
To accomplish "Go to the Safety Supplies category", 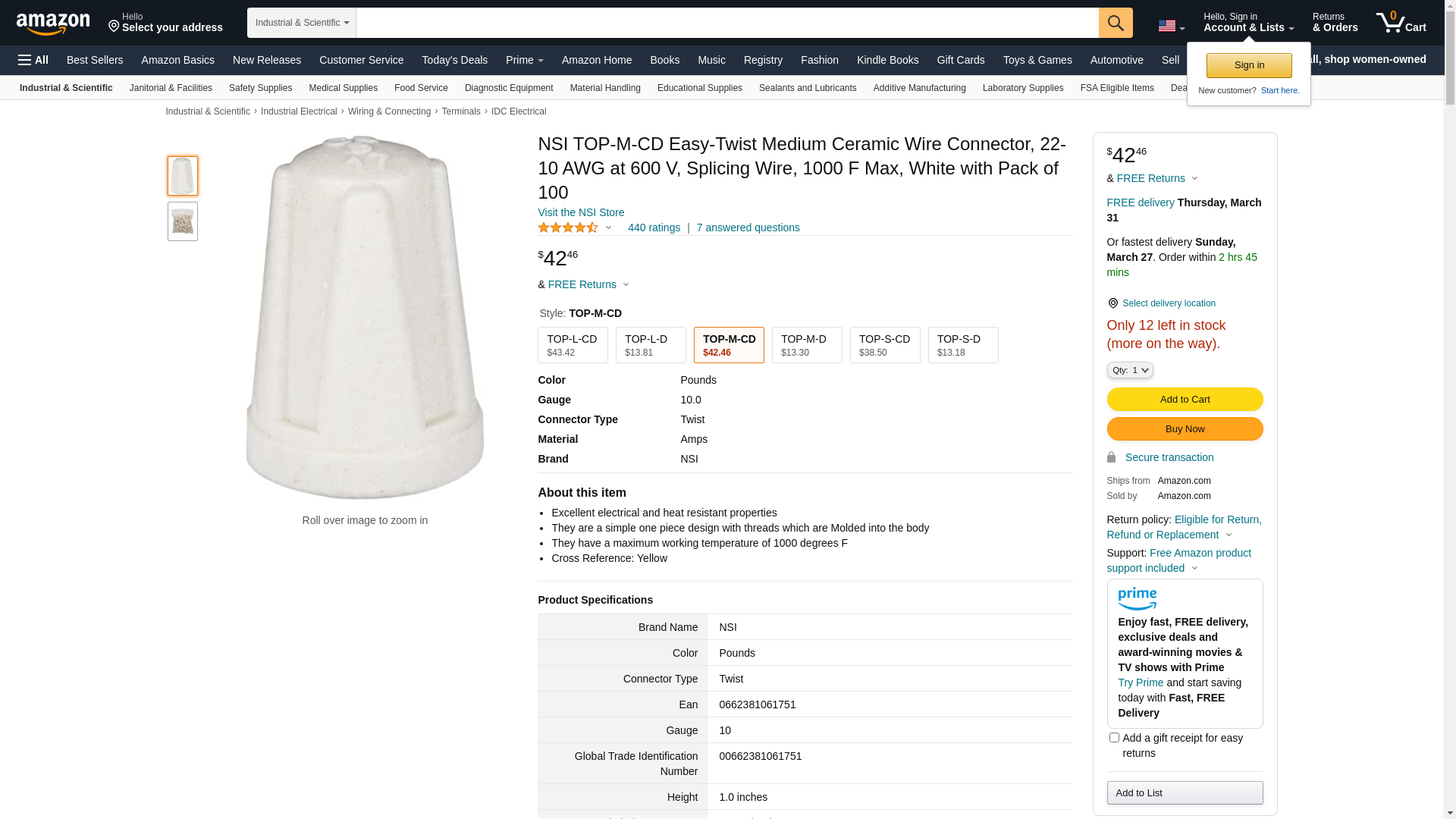I will [x=260, y=88].
